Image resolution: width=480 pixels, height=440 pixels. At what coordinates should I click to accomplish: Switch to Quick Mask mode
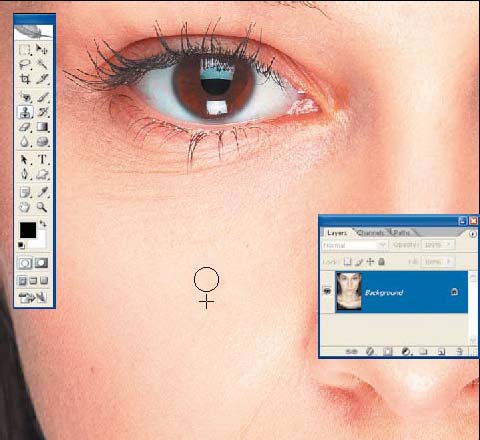[41, 263]
